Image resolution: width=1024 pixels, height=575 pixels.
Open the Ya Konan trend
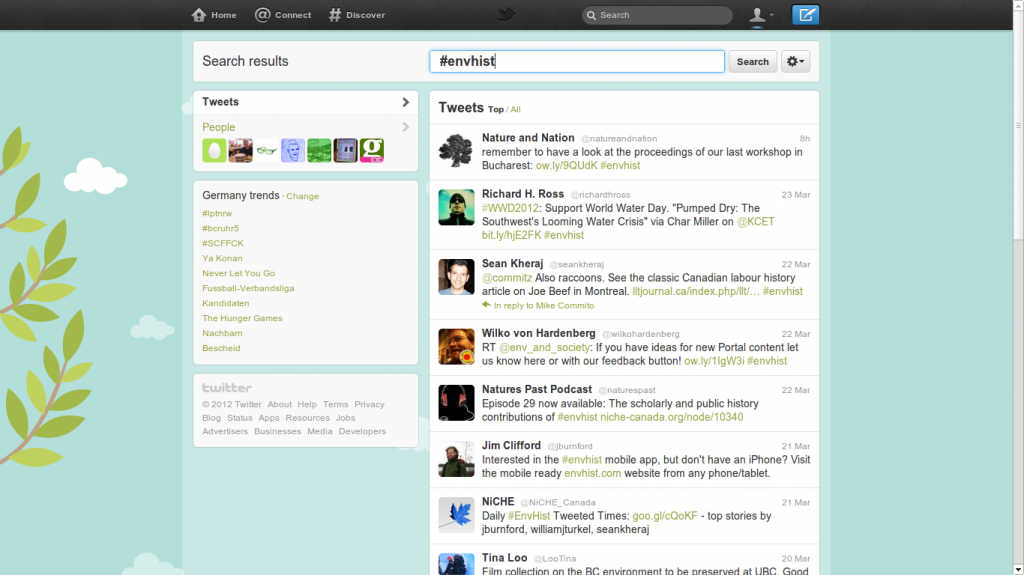(222, 258)
